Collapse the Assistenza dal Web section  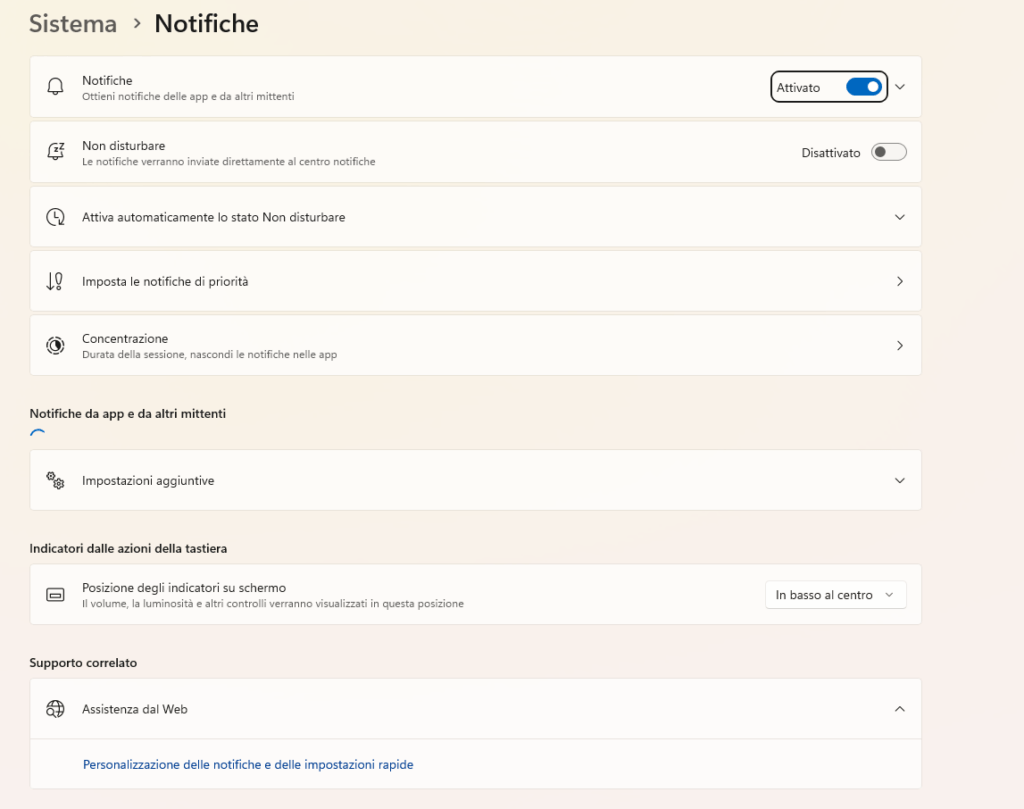pos(900,709)
